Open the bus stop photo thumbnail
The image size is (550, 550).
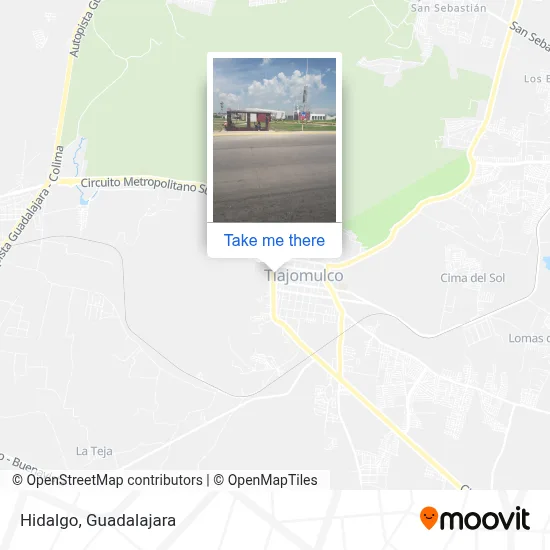point(274,140)
